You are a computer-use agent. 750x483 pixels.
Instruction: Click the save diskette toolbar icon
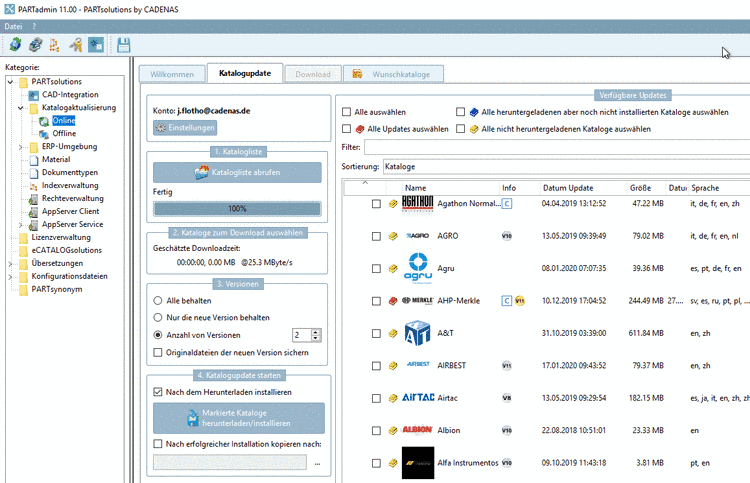[123, 45]
